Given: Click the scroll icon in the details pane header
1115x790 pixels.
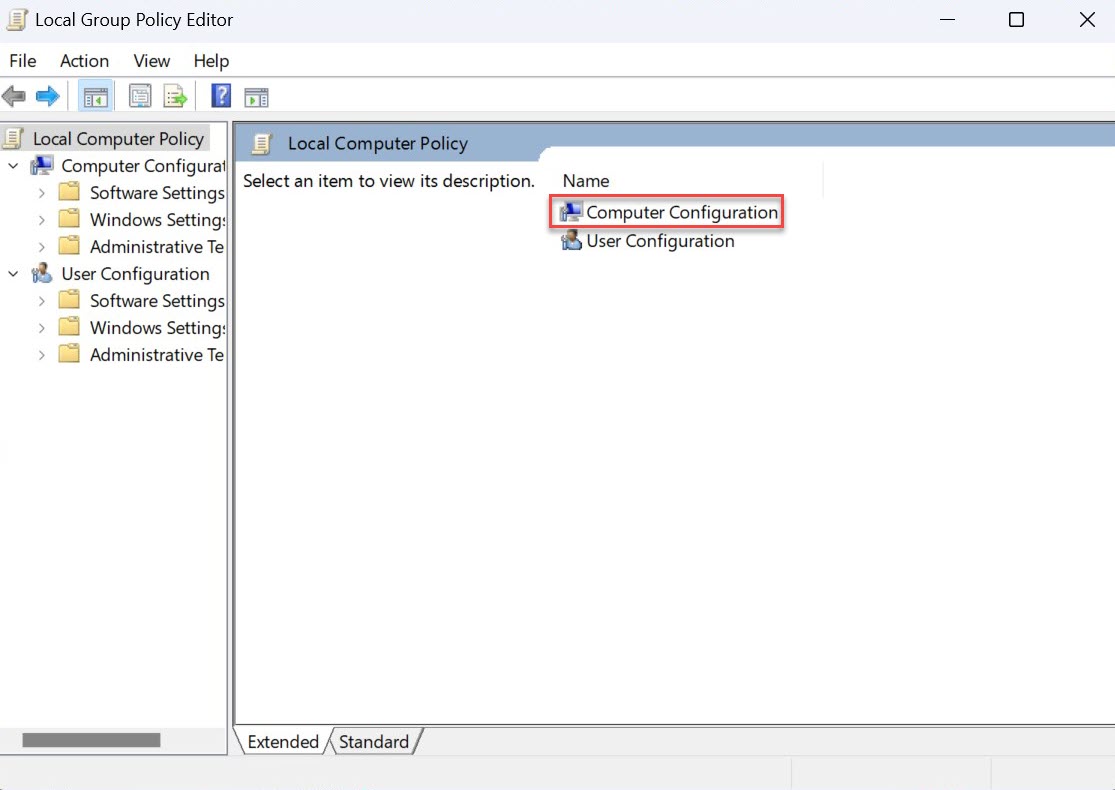Looking at the screenshot, I should click(x=262, y=144).
